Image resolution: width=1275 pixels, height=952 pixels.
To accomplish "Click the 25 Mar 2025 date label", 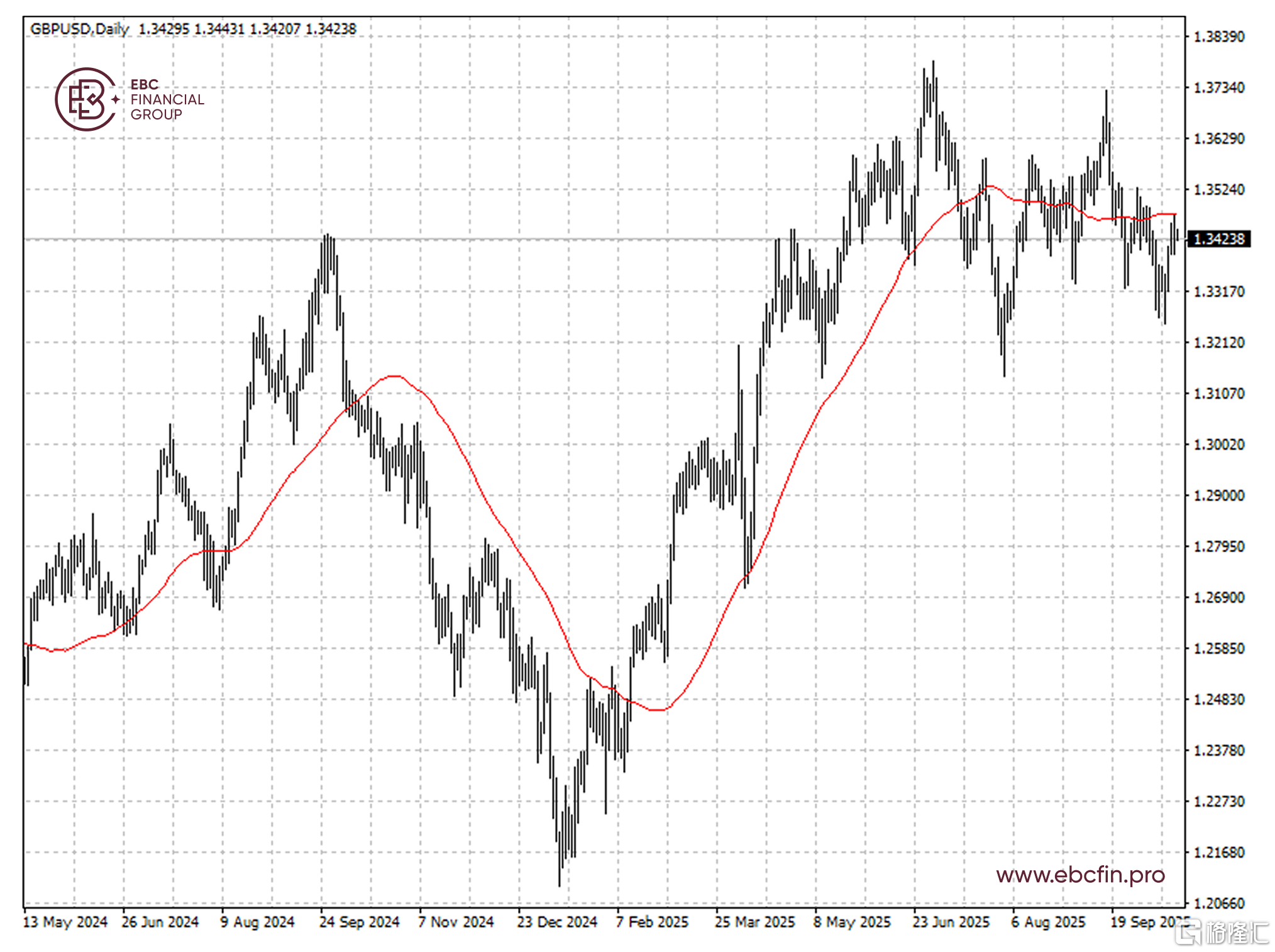I will tap(755, 922).
